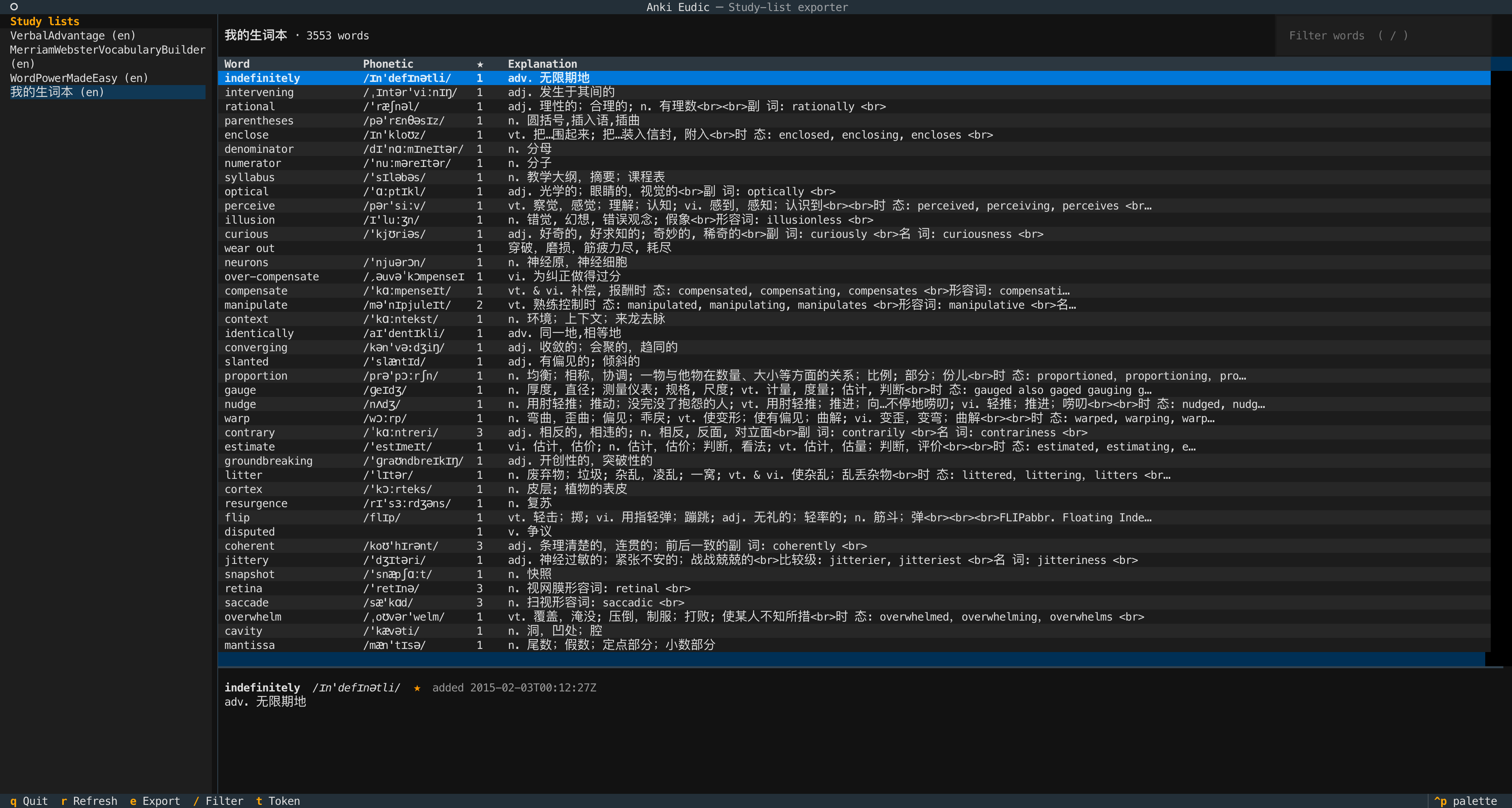
Task: Select the 'denominator' word row
Action: (854, 149)
